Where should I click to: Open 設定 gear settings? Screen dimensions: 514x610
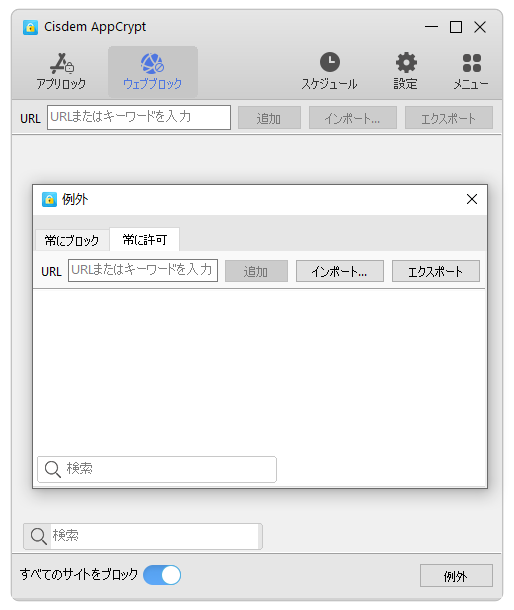(406, 63)
